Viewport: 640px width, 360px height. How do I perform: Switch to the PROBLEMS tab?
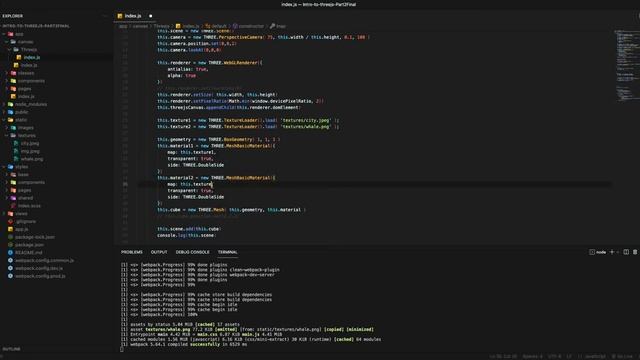(131, 252)
